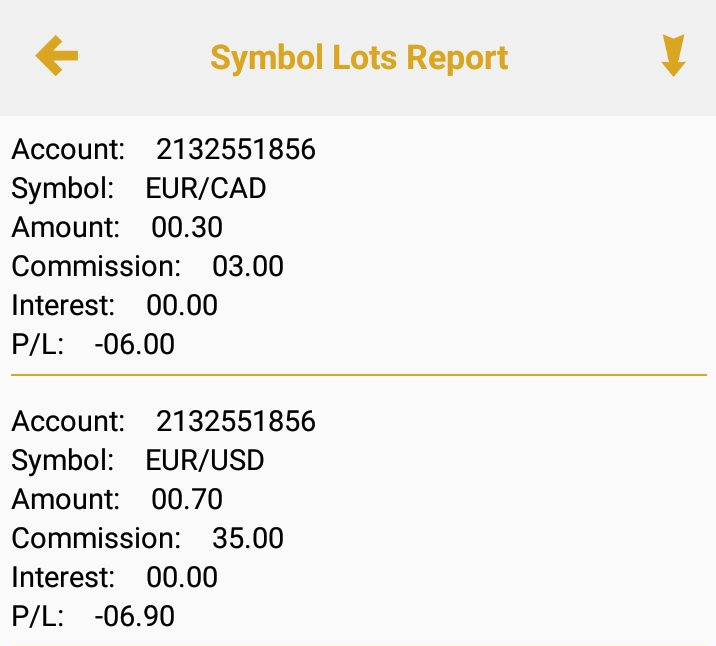This screenshot has height=646, width=716.
Task: Tap the second Amount label
Action: pos(65,499)
